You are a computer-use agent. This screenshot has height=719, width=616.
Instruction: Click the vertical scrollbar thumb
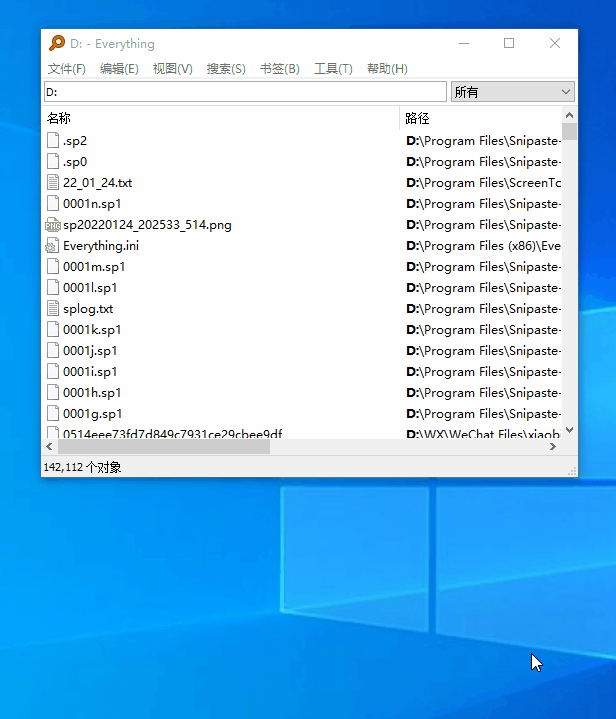[569, 132]
